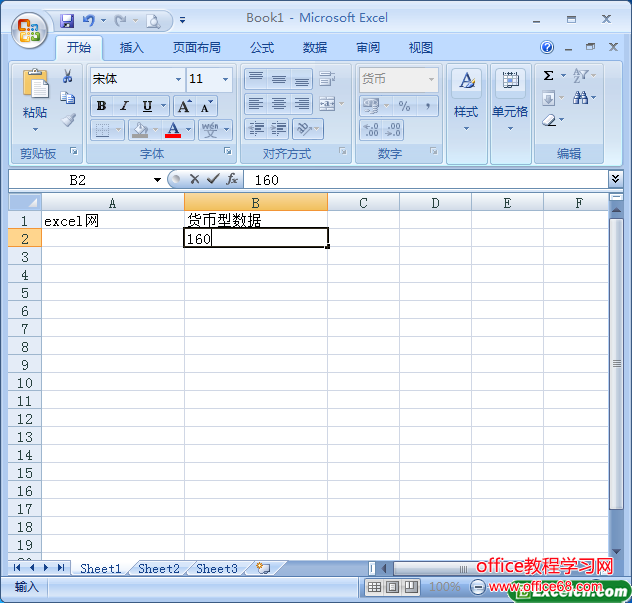Image resolution: width=632 pixels, height=603 pixels.
Task: Open the Sheet3 worksheet tab
Action: coord(217,568)
